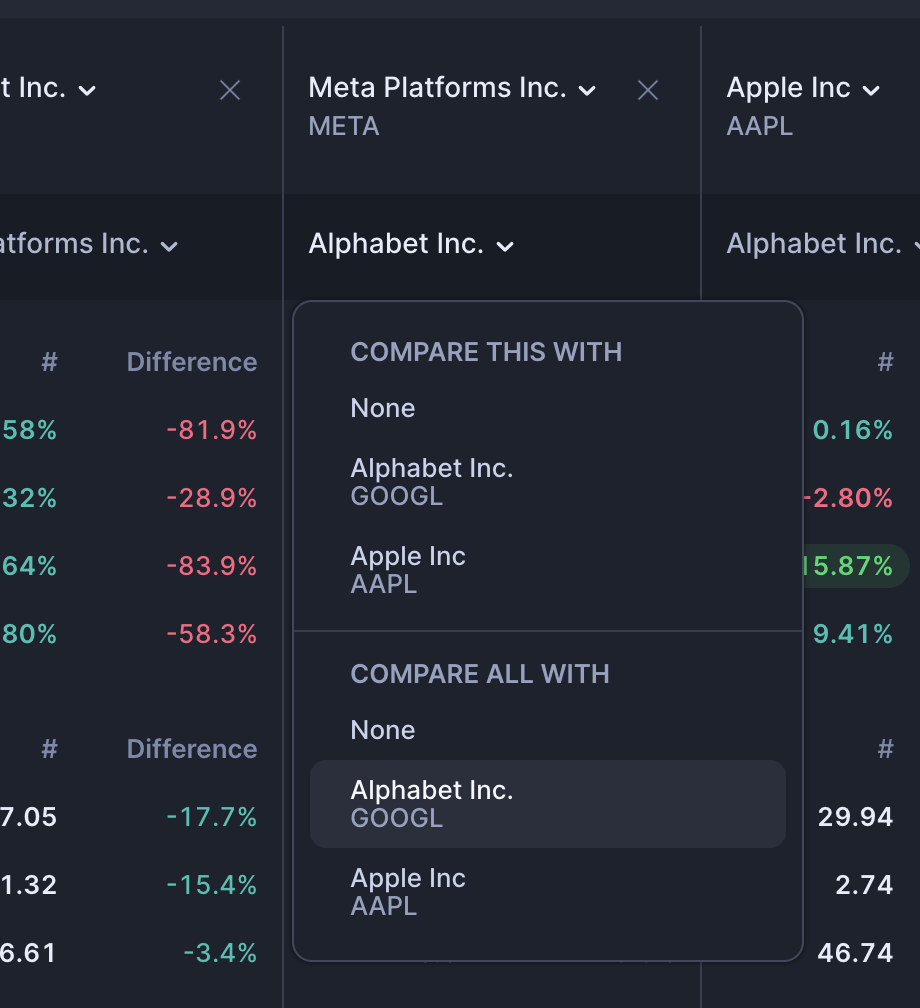Choose Alphabet Inc. GOOGL under Compare This With

(x=548, y=482)
